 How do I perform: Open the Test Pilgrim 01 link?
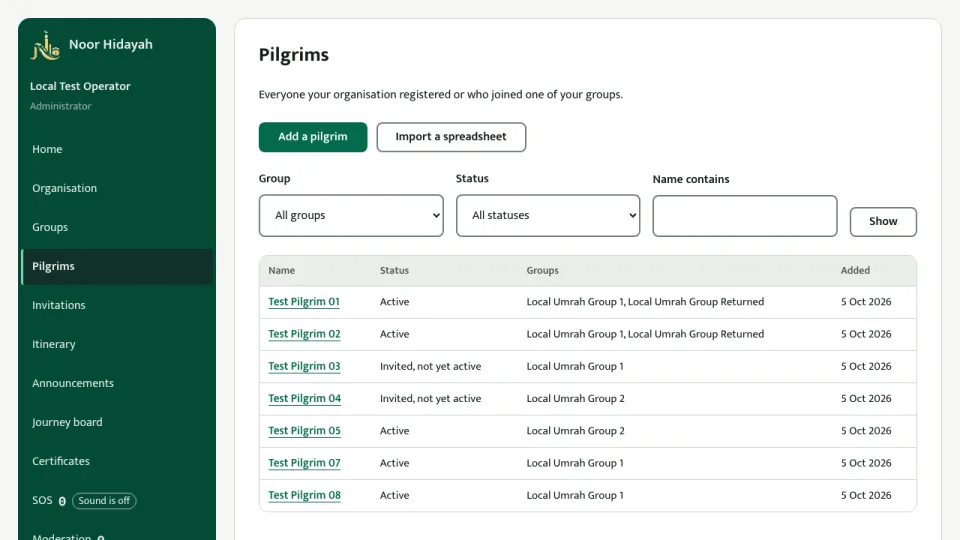click(304, 302)
